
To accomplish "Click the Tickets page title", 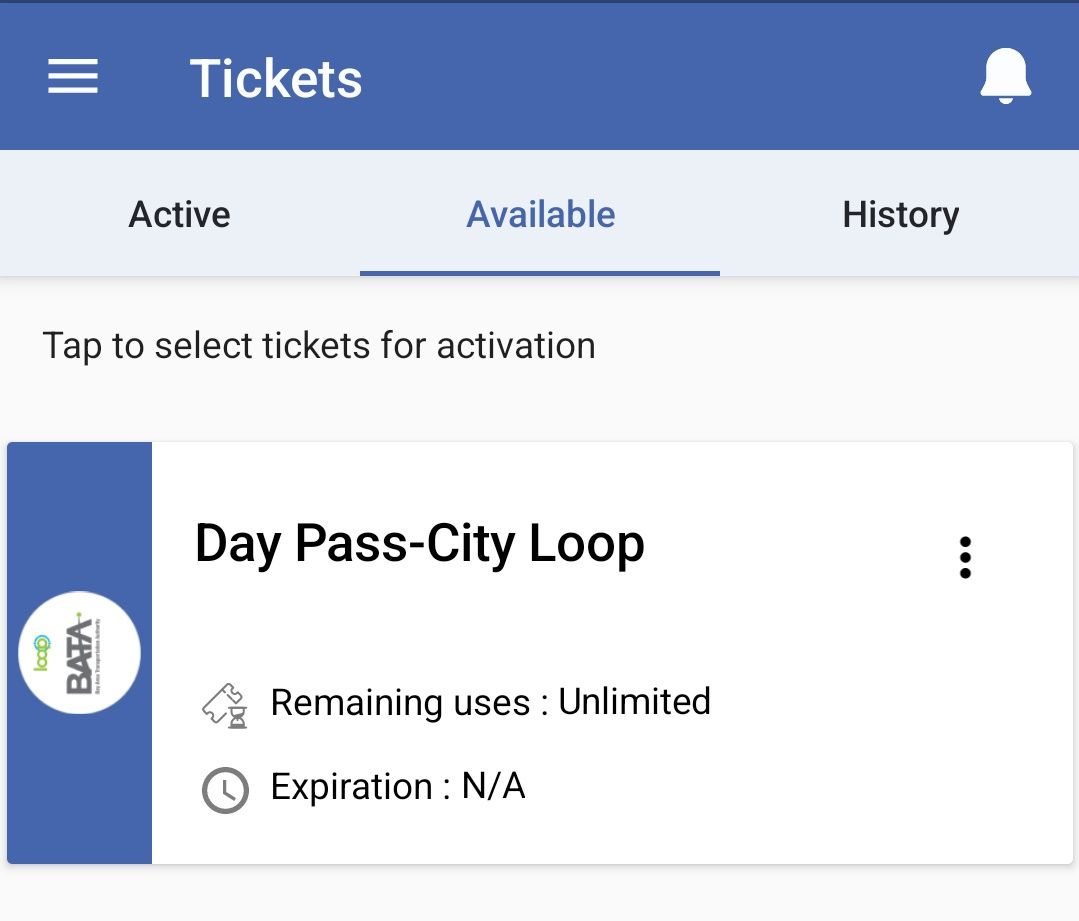I will (x=276, y=78).
